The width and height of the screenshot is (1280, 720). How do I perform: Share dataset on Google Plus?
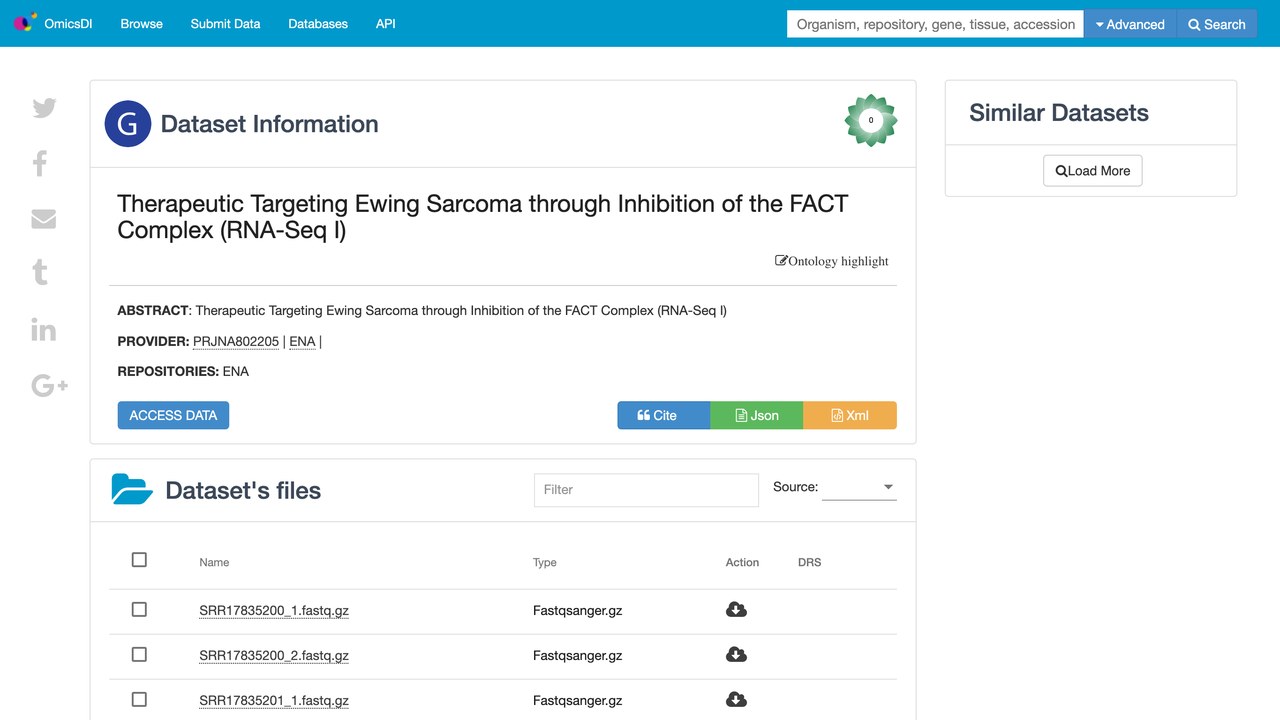[49, 385]
